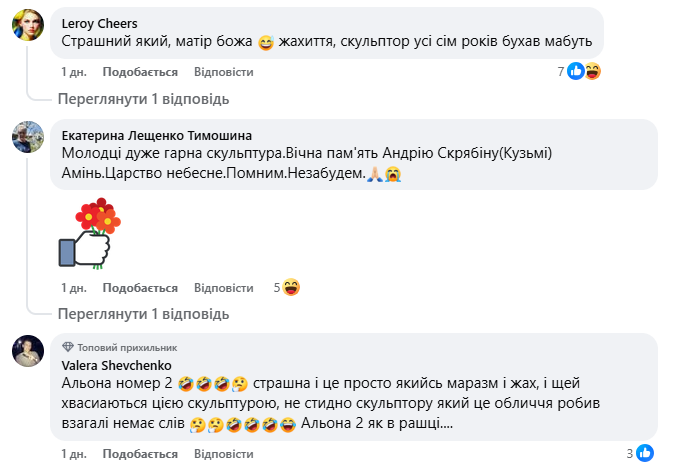This screenshot has height=462, width=679.
Task: Open like reaction on Valera's comment
Action: [x=645, y=453]
